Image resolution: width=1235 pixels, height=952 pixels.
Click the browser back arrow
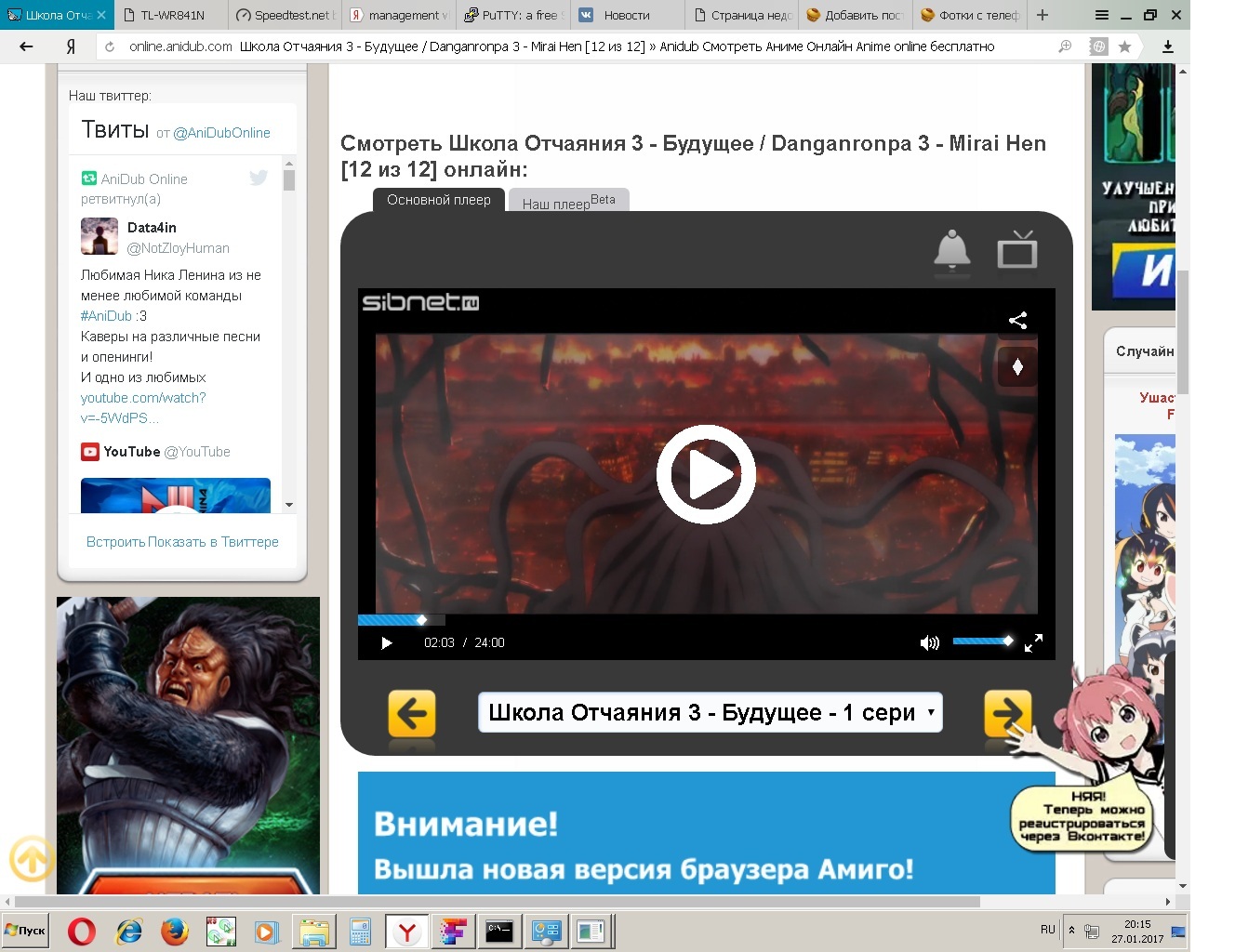[27, 46]
